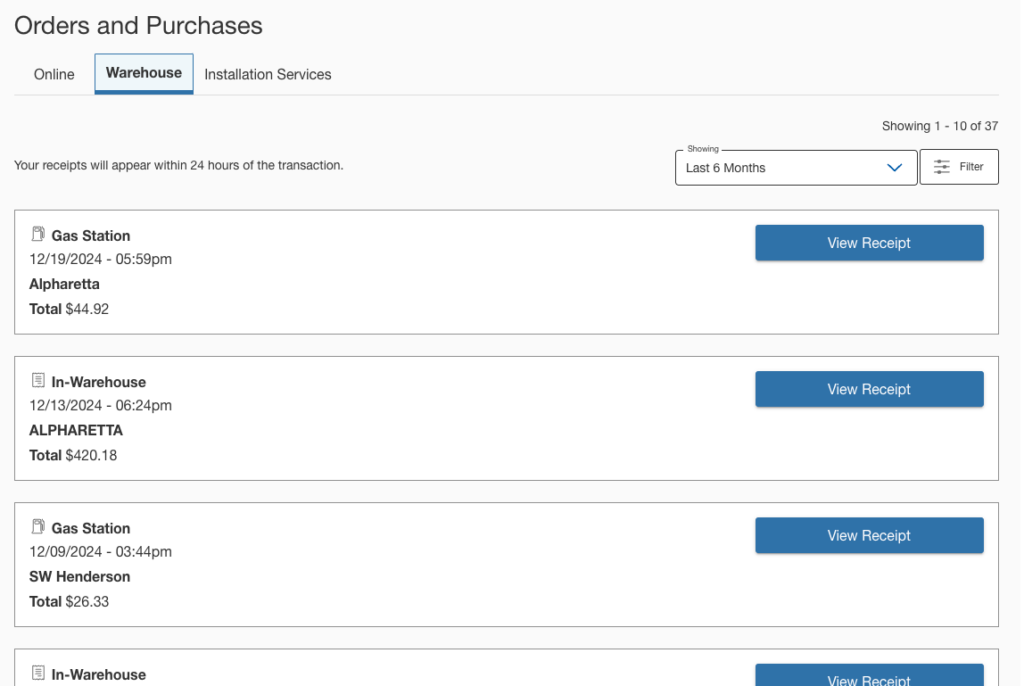Expand the chevron arrow of the Showing dropdown

pos(895,168)
